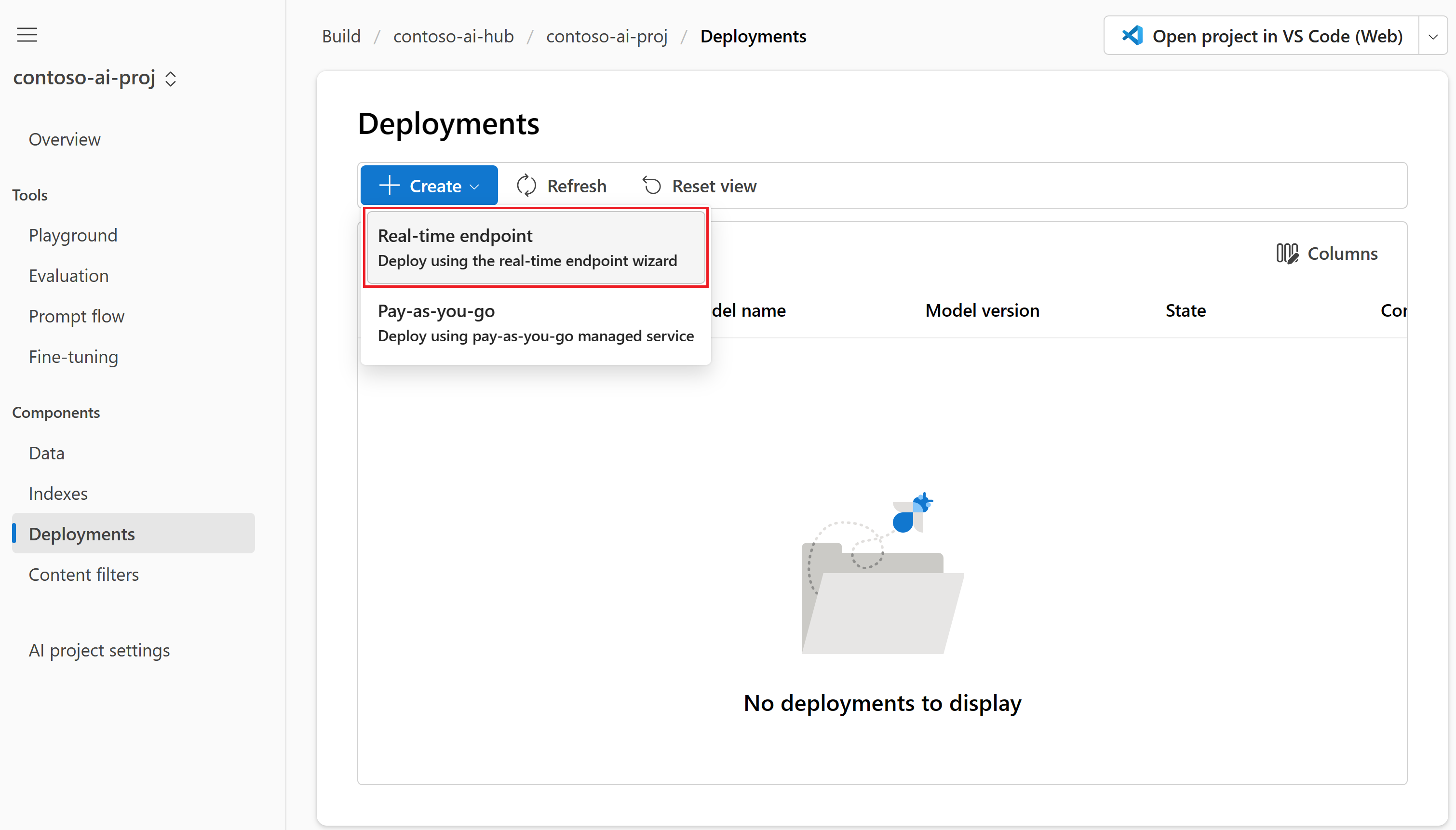Image resolution: width=1456 pixels, height=830 pixels.
Task: Open Prompt flow in the sidebar
Action: pos(76,316)
